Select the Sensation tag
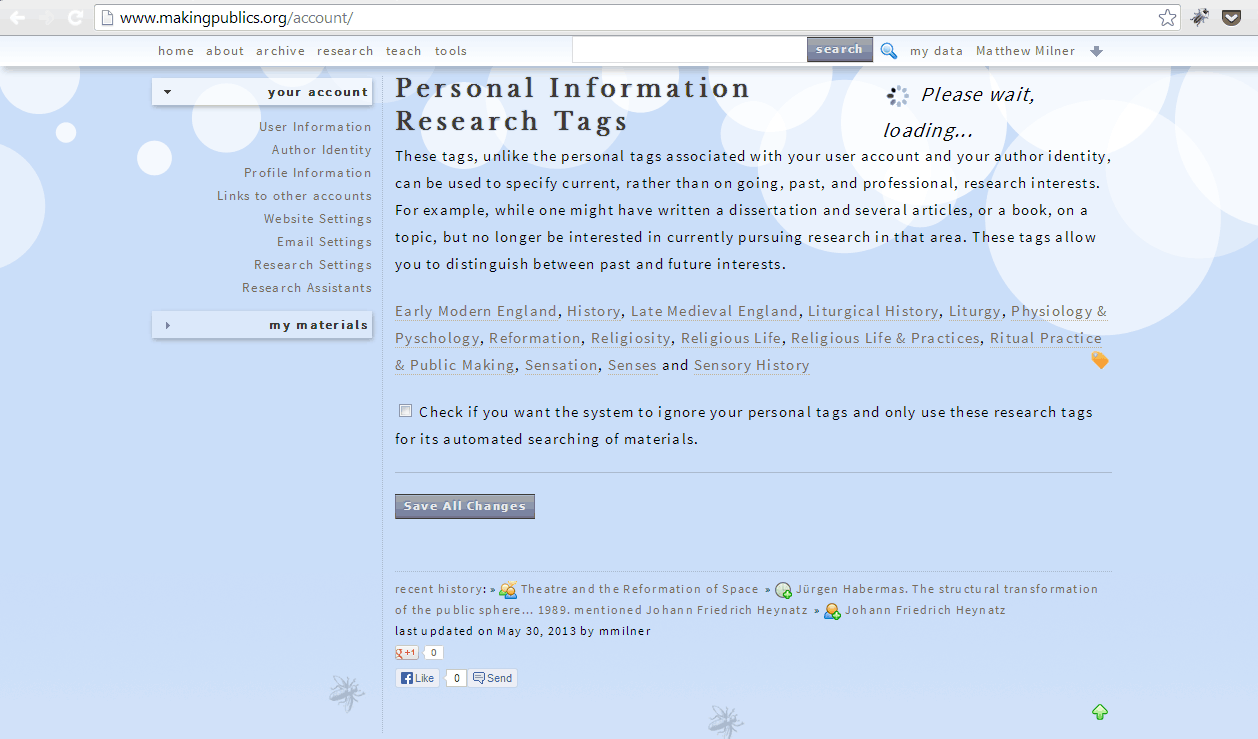 coord(562,365)
